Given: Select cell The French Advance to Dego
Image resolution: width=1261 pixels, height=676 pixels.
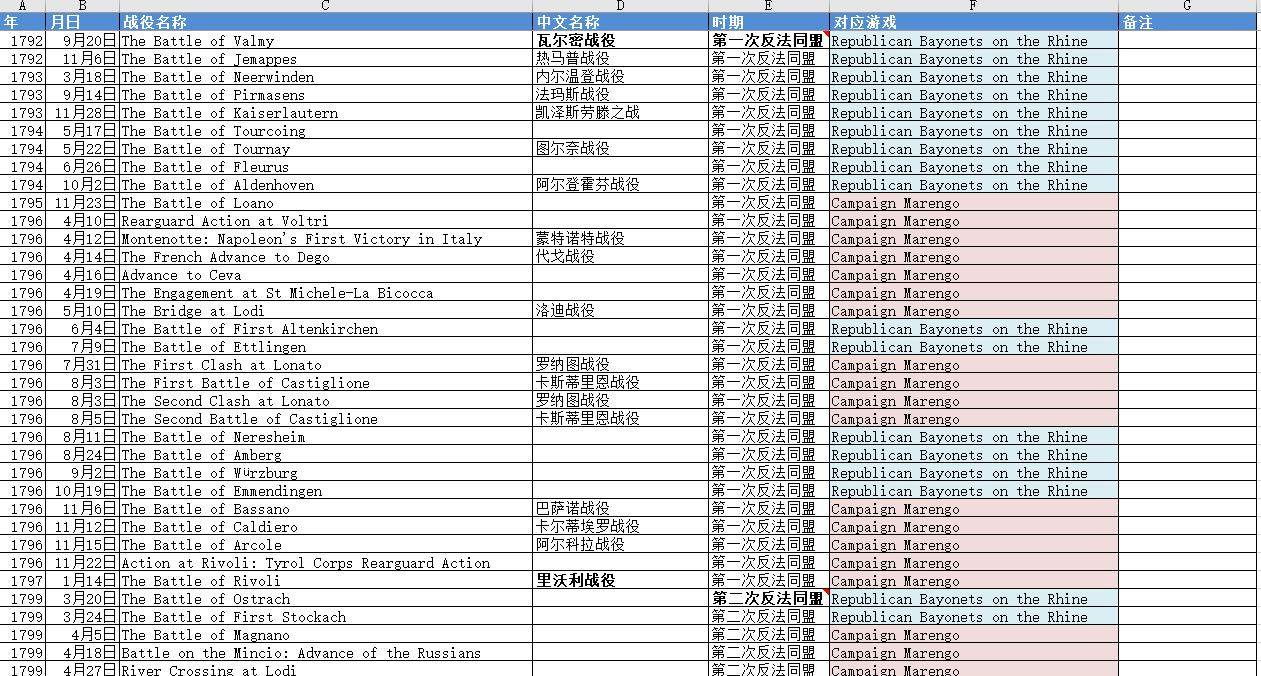Looking at the screenshot, I should 325,257.
